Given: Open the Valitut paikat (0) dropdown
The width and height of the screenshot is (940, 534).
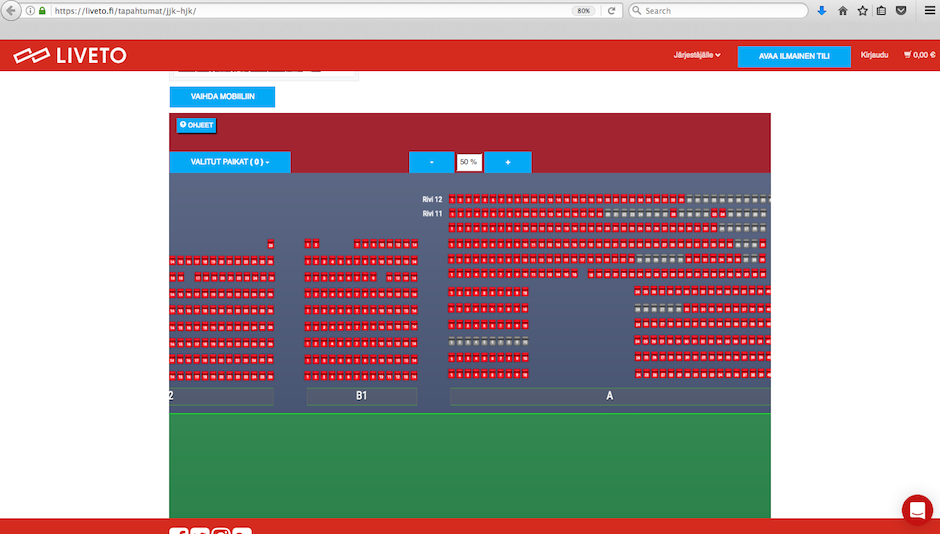Looking at the screenshot, I should click(230, 162).
